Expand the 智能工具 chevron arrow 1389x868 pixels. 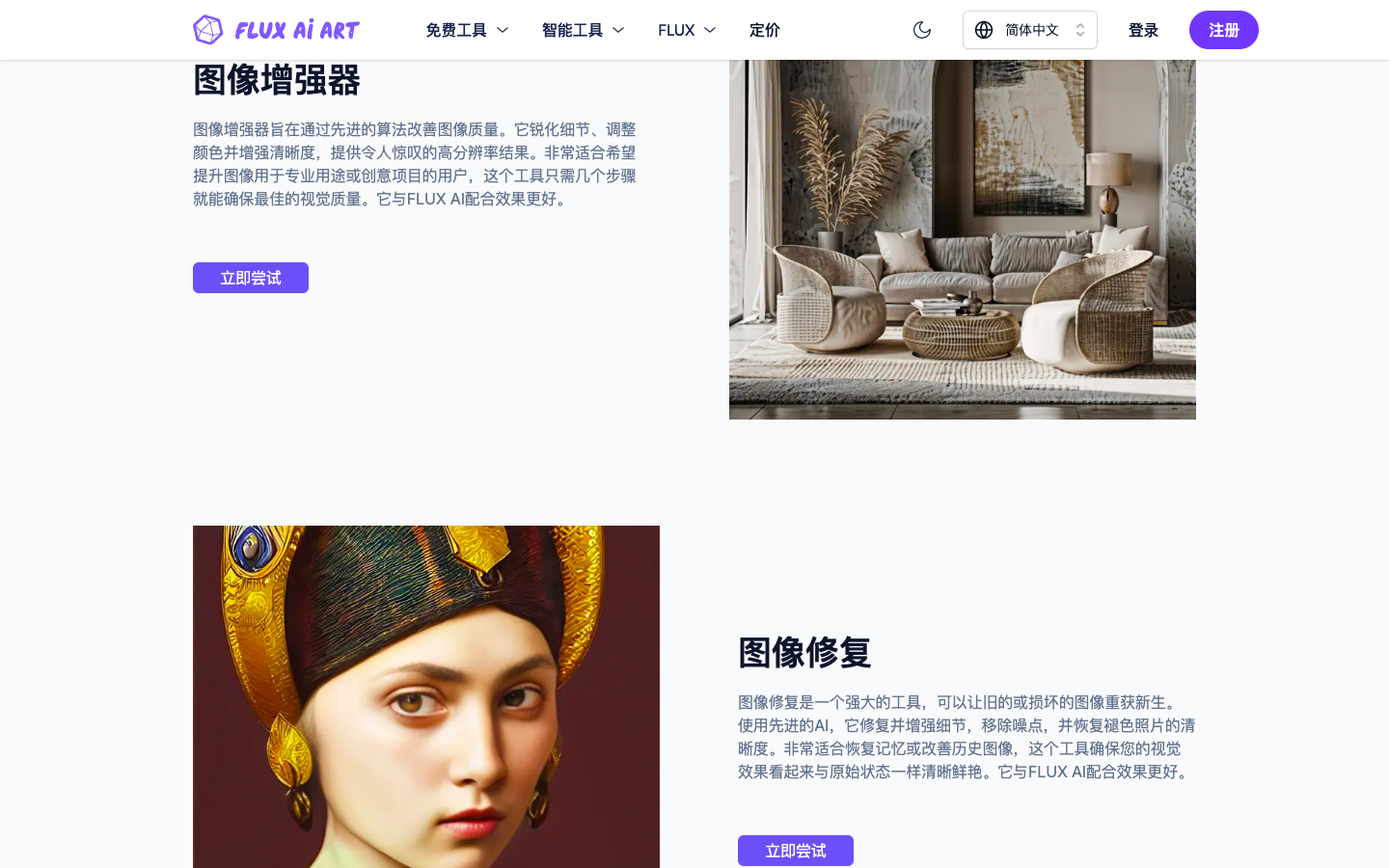[x=618, y=30]
